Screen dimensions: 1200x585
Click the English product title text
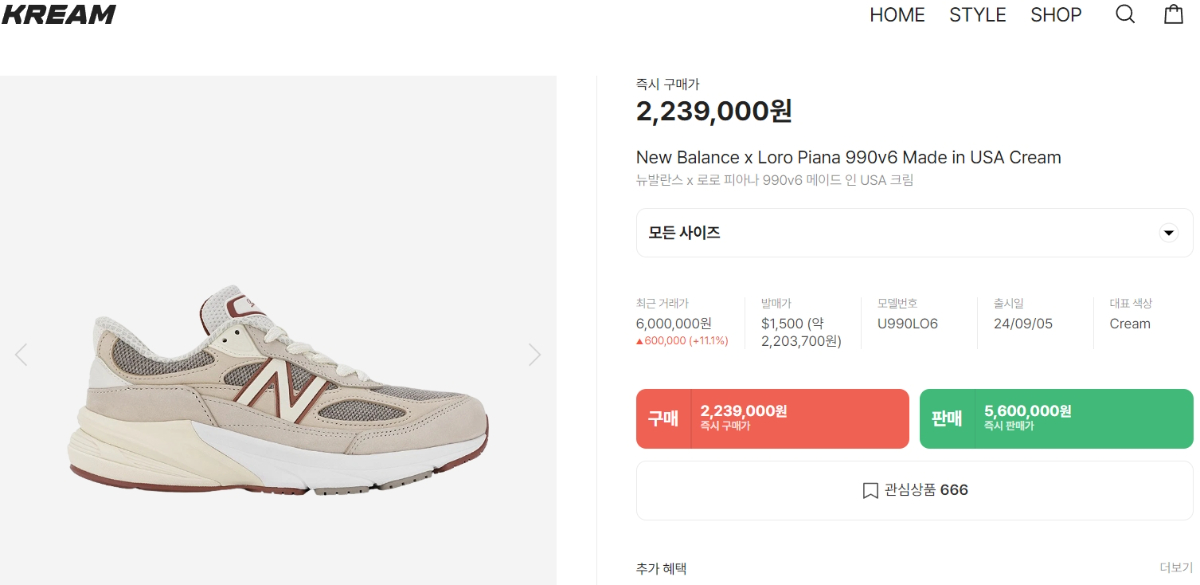pyautogui.click(x=848, y=157)
